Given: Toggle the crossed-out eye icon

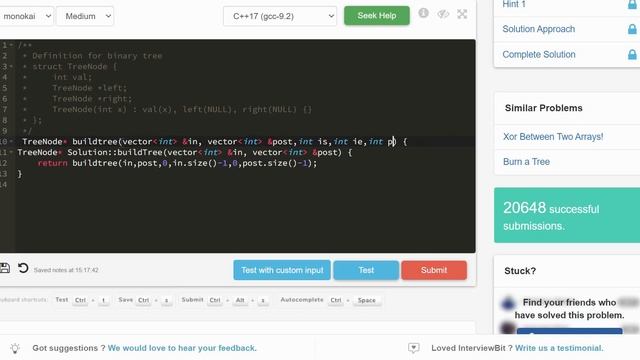Looking at the screenshot, I should tap(443, 14).
